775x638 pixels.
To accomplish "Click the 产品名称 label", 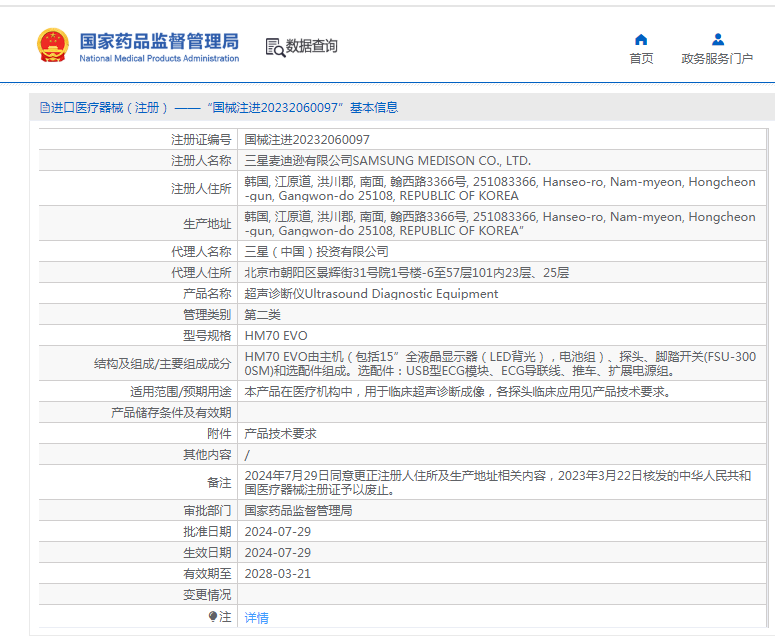I will (207, 294).
